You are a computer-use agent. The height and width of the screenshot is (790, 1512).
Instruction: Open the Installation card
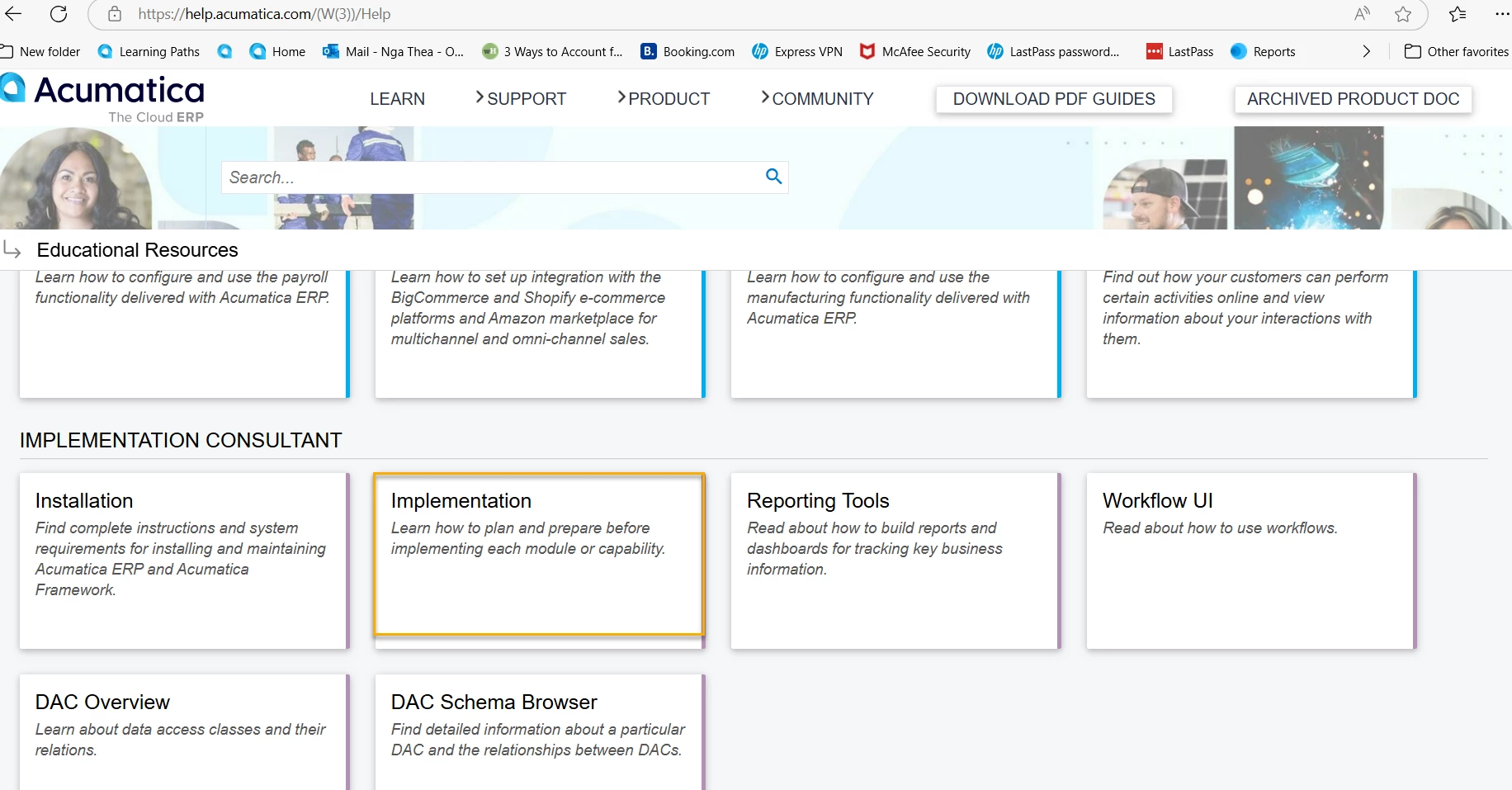[184, 561]
